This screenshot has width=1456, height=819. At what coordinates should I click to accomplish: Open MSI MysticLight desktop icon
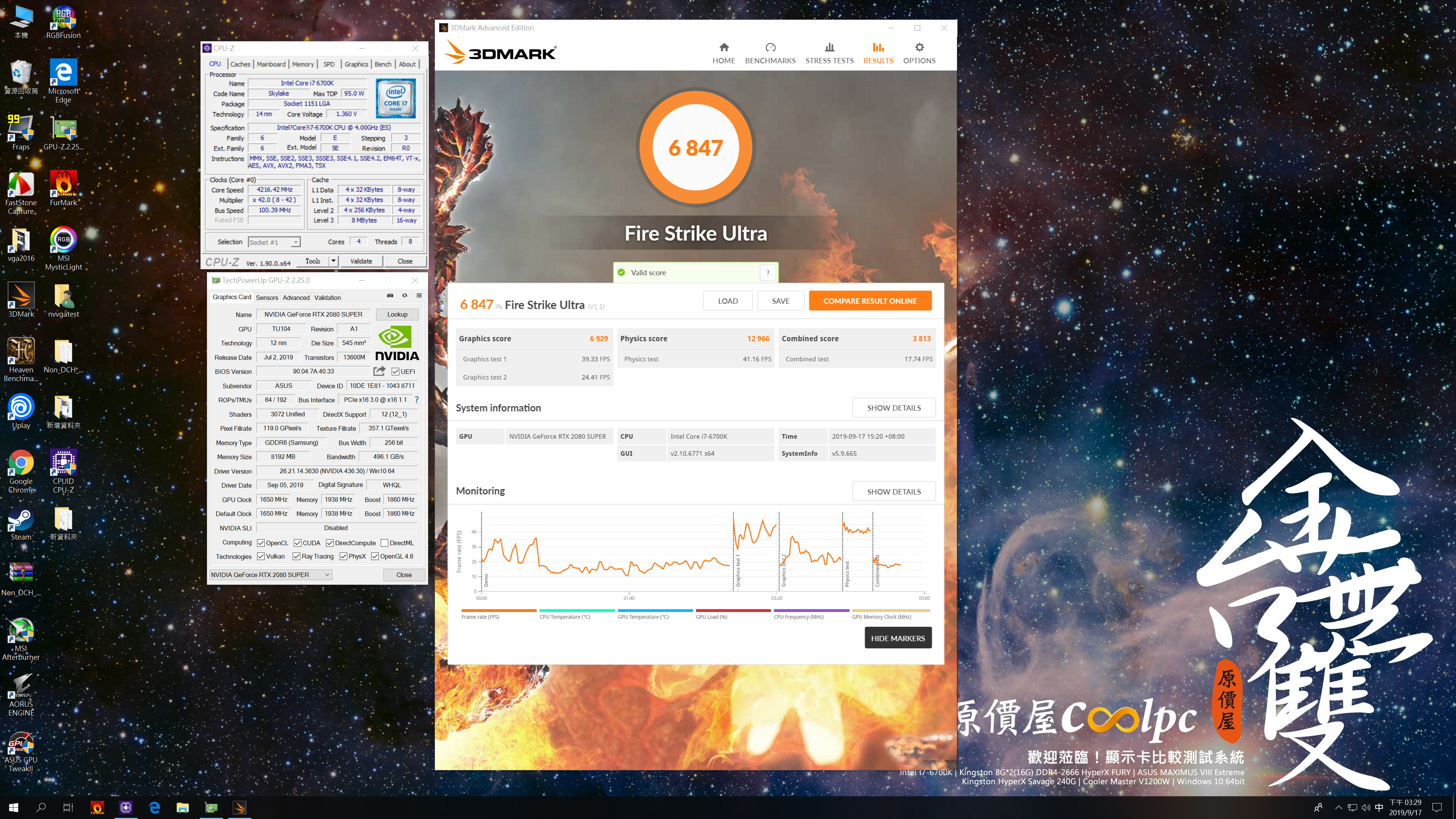63,249
